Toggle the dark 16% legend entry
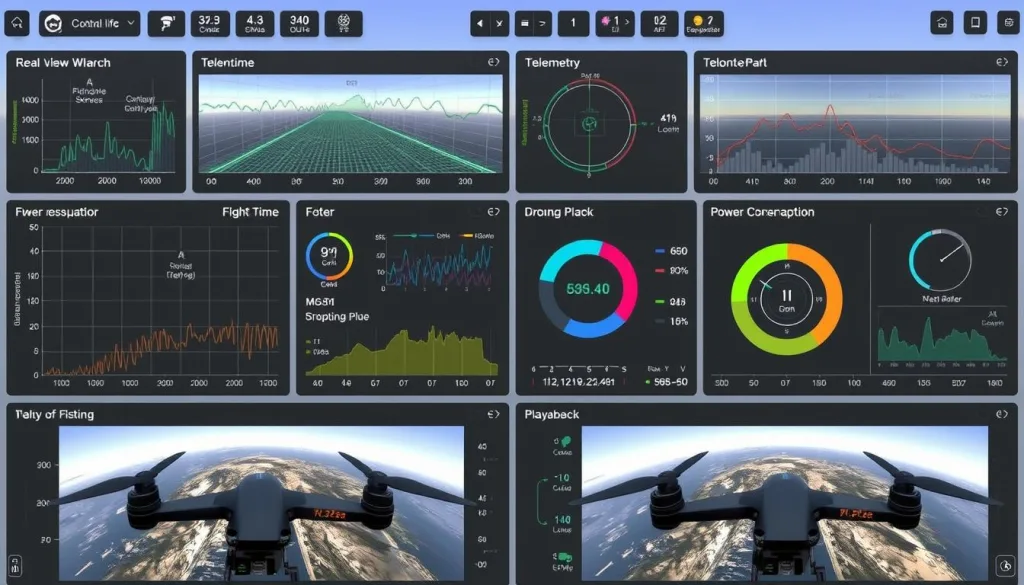The image size is (1024, 585). (671, 321)
